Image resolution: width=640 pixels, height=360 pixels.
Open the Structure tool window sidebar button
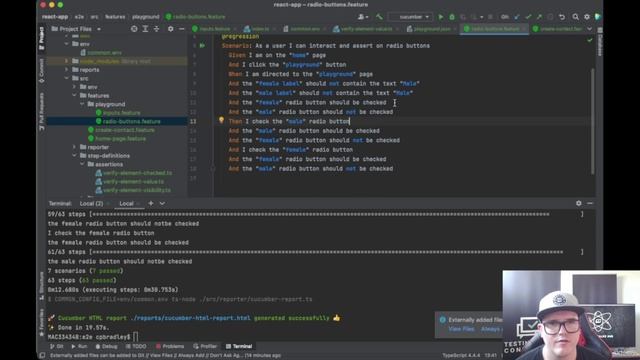(x=41, y=286)
